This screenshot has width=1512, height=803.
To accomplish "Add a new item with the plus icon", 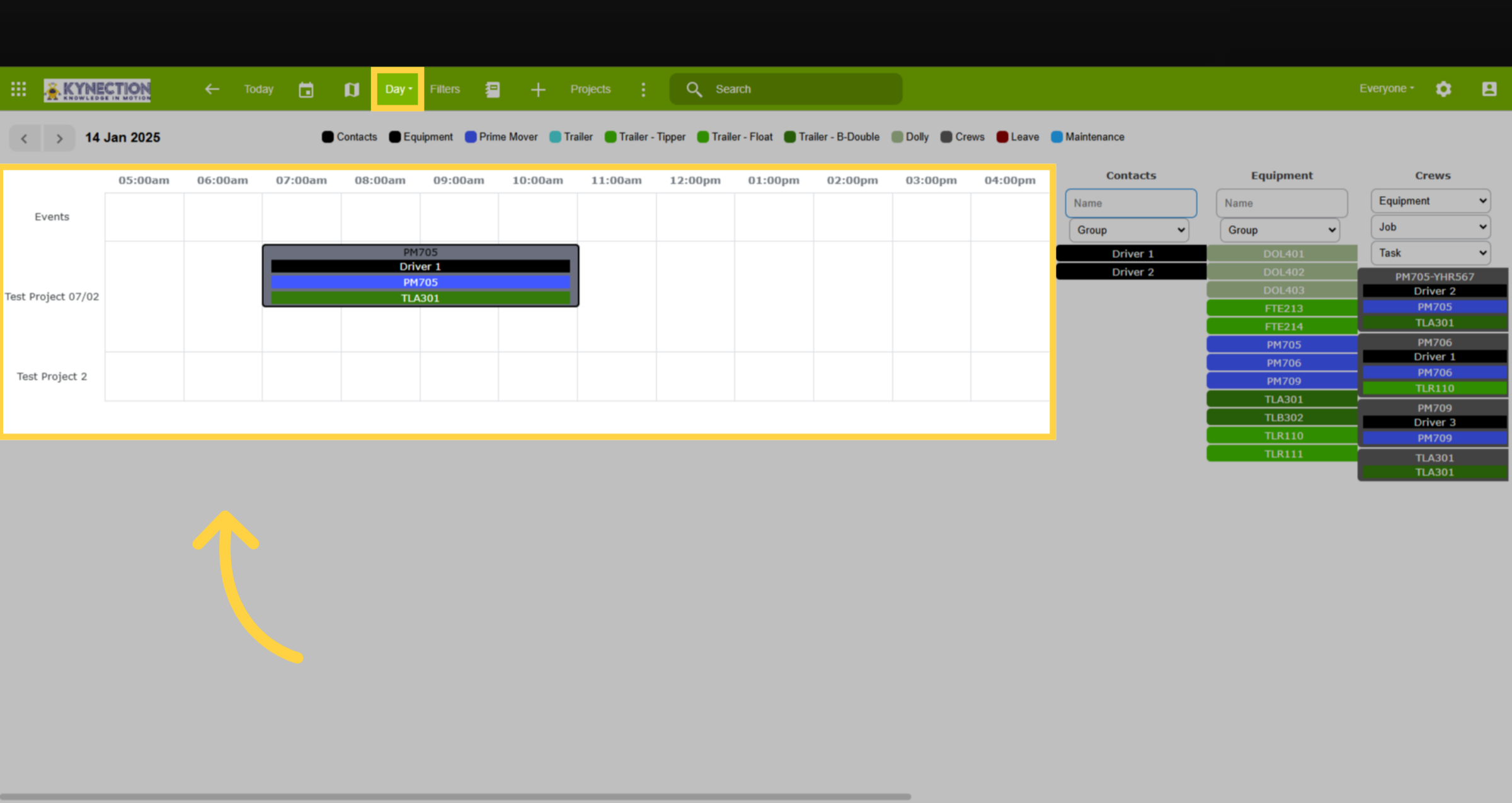I will coord(538,90).
